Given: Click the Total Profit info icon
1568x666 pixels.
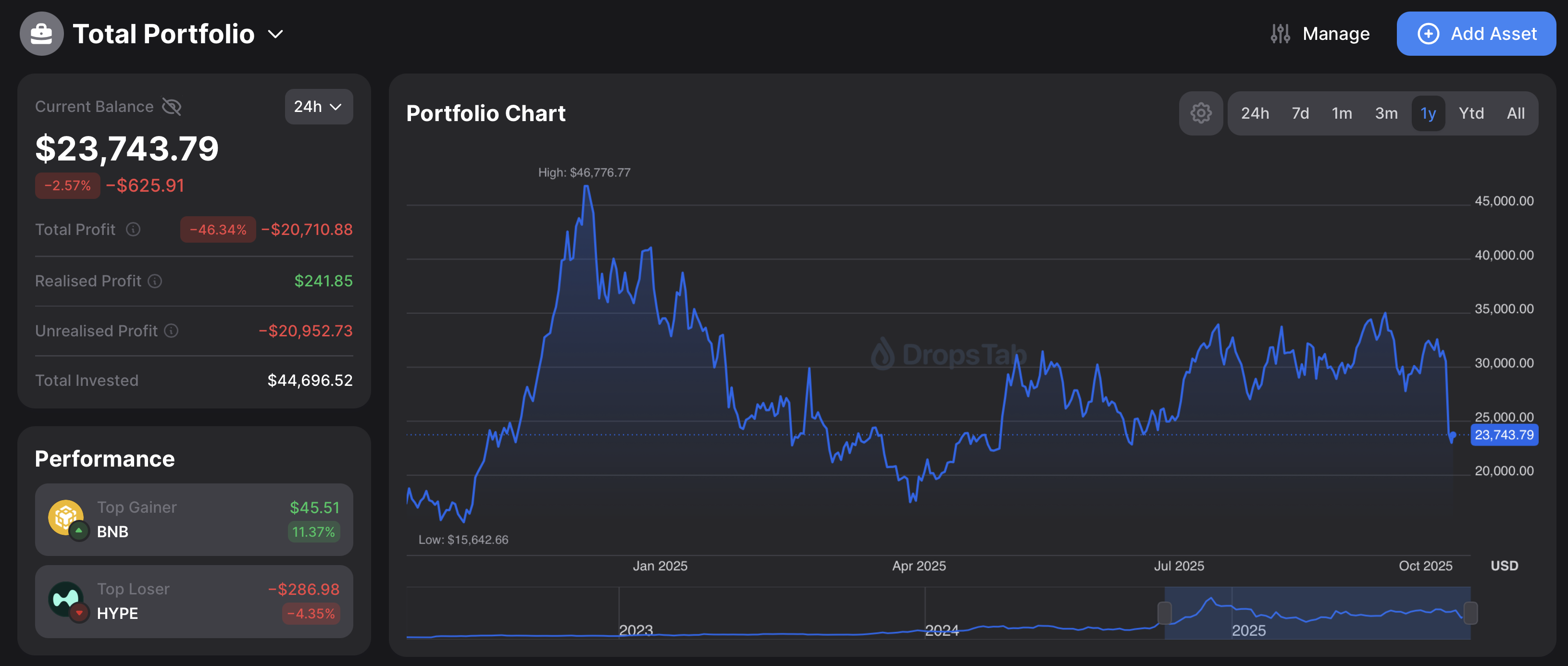Looking at the screenshot, I should pos(133,229).
